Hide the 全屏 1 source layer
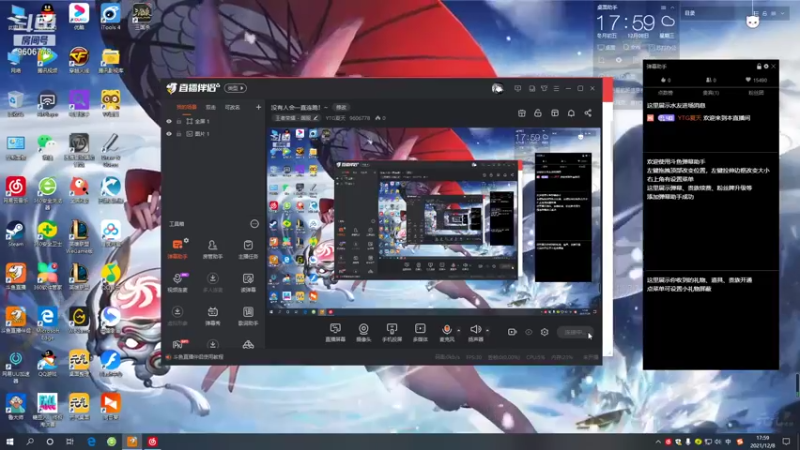 [x=169, y=121]
